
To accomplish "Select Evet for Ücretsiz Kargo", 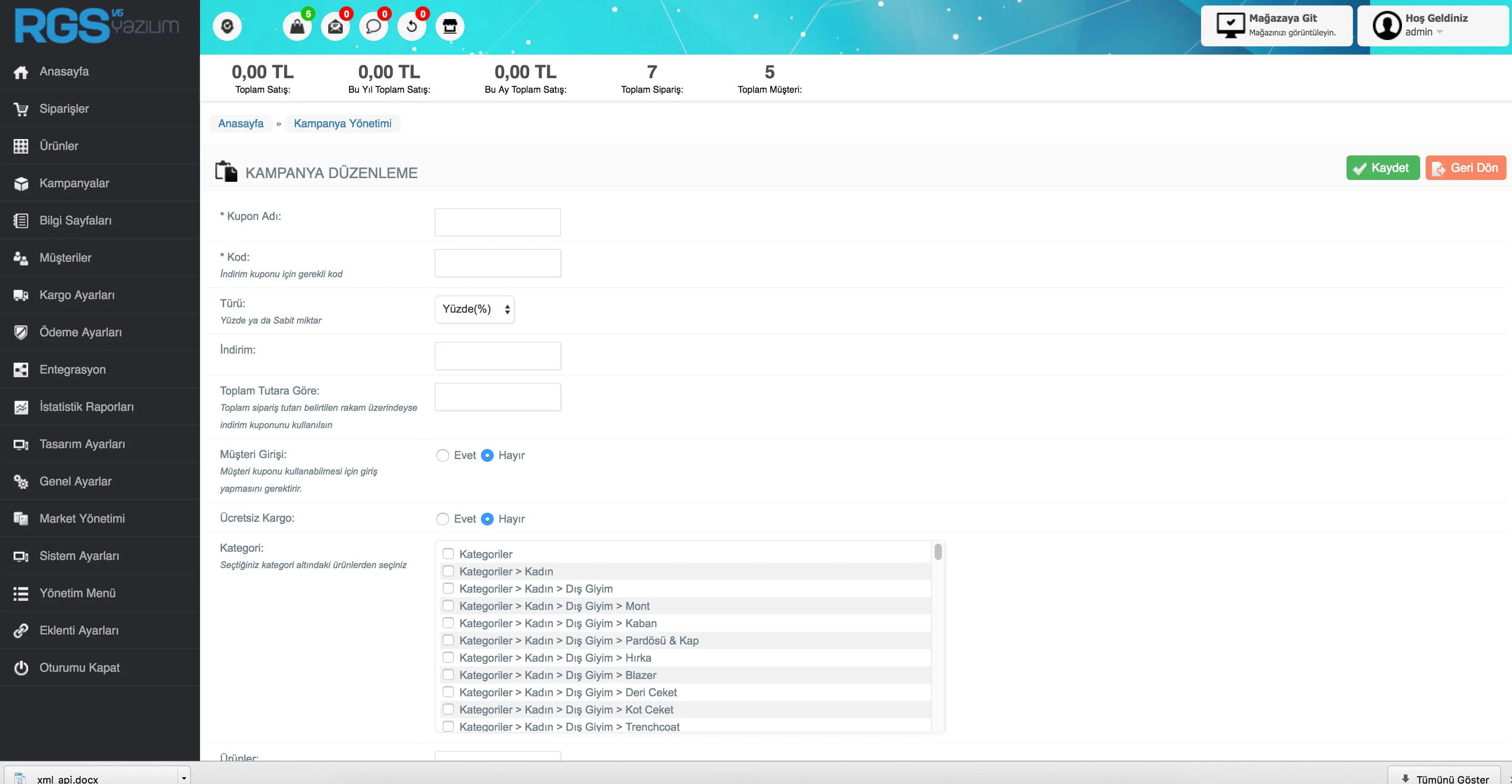I will tap(443, 519).
